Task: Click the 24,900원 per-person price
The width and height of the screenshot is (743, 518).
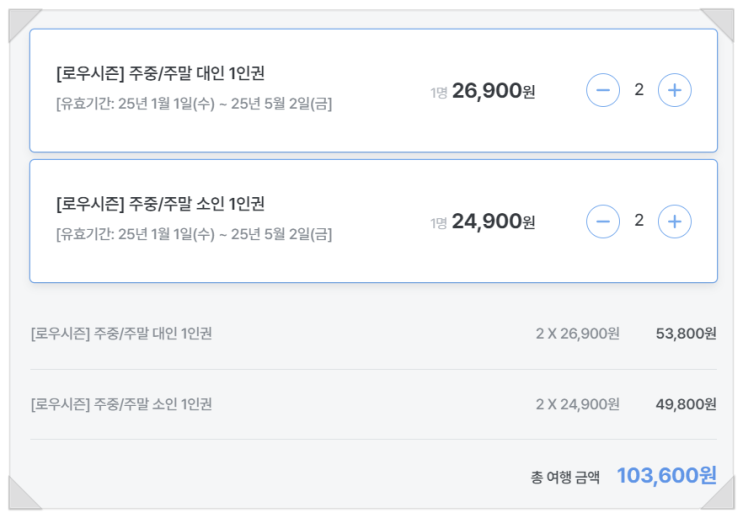Action: point(493,222)
